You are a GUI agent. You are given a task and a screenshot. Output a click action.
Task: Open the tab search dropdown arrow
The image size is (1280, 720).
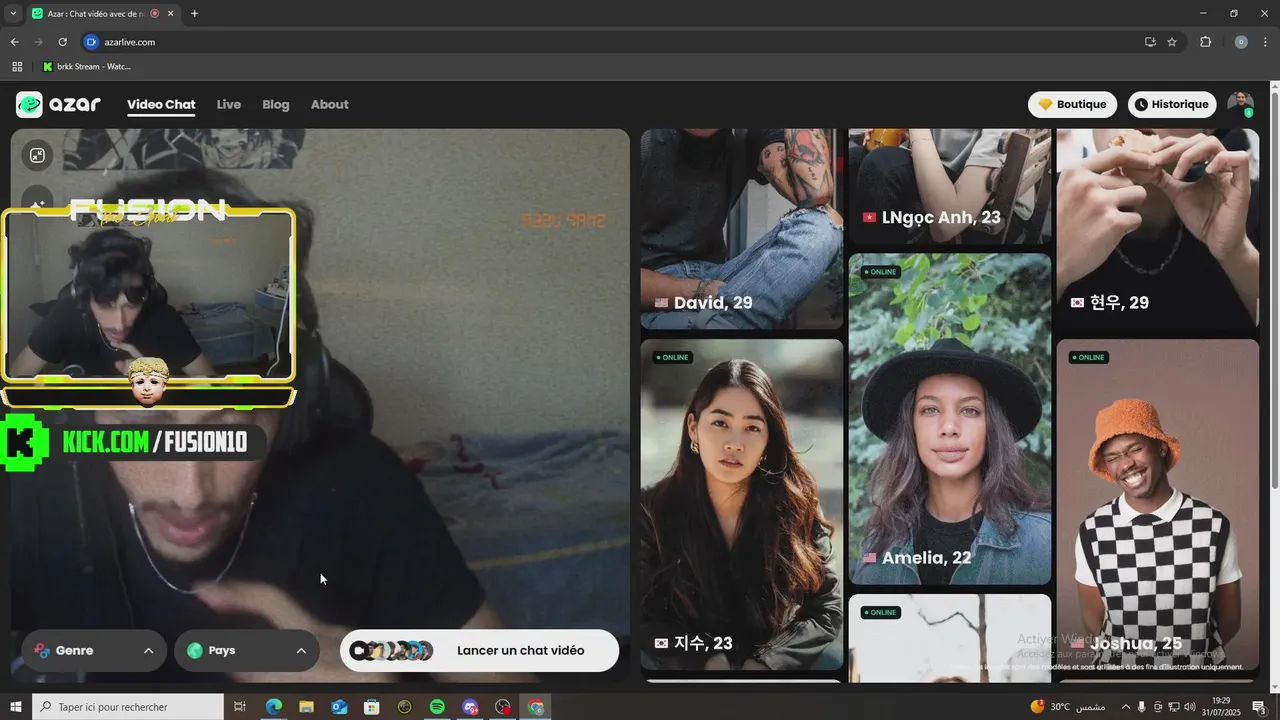(13, 14)
